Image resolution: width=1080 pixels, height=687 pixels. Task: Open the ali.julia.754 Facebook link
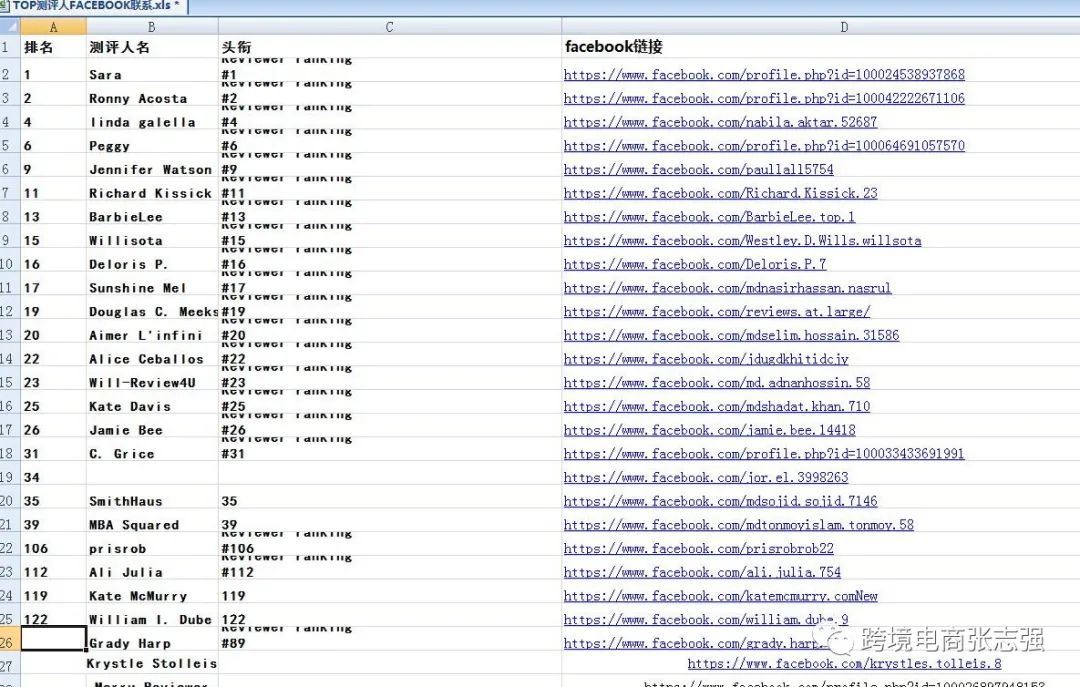(702, 572)
